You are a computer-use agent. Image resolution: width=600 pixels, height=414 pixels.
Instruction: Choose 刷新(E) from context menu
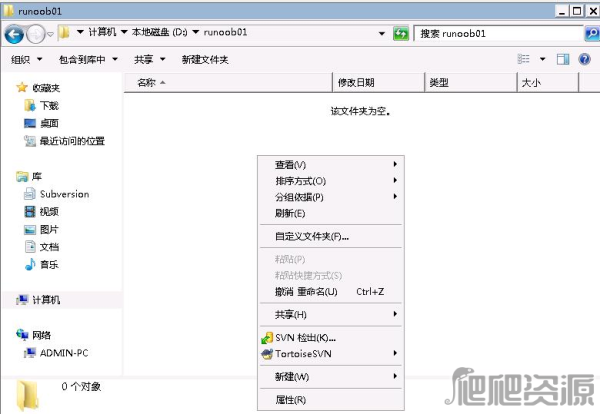click(331, 213)
